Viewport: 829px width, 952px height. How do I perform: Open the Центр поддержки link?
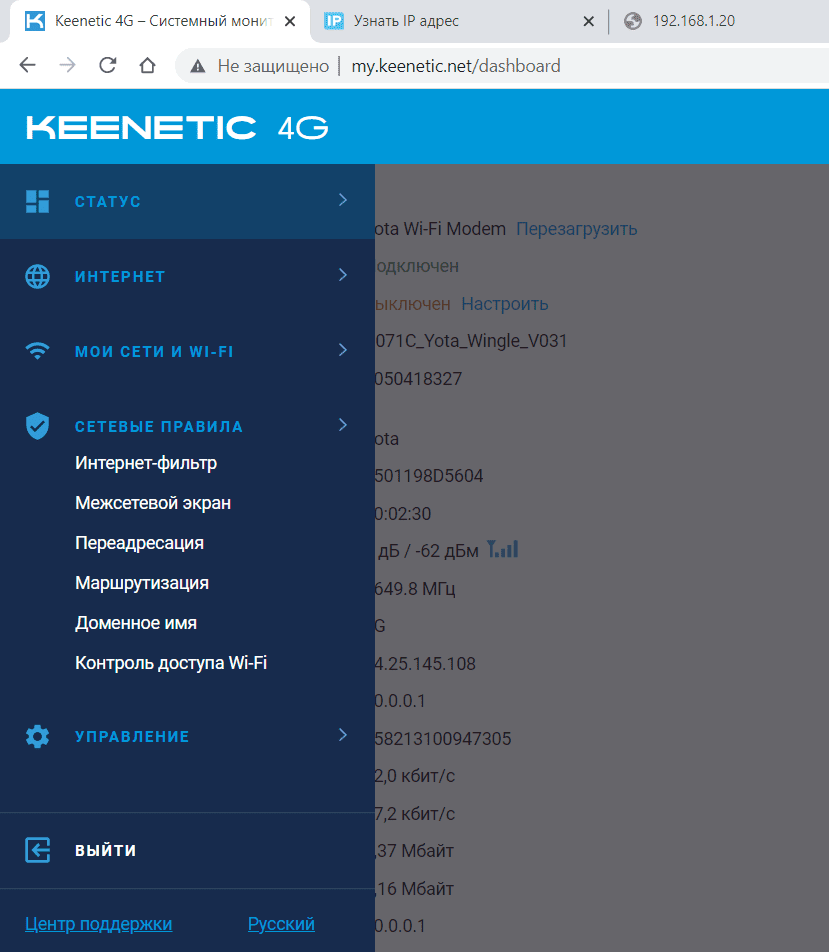coord(98,924)
